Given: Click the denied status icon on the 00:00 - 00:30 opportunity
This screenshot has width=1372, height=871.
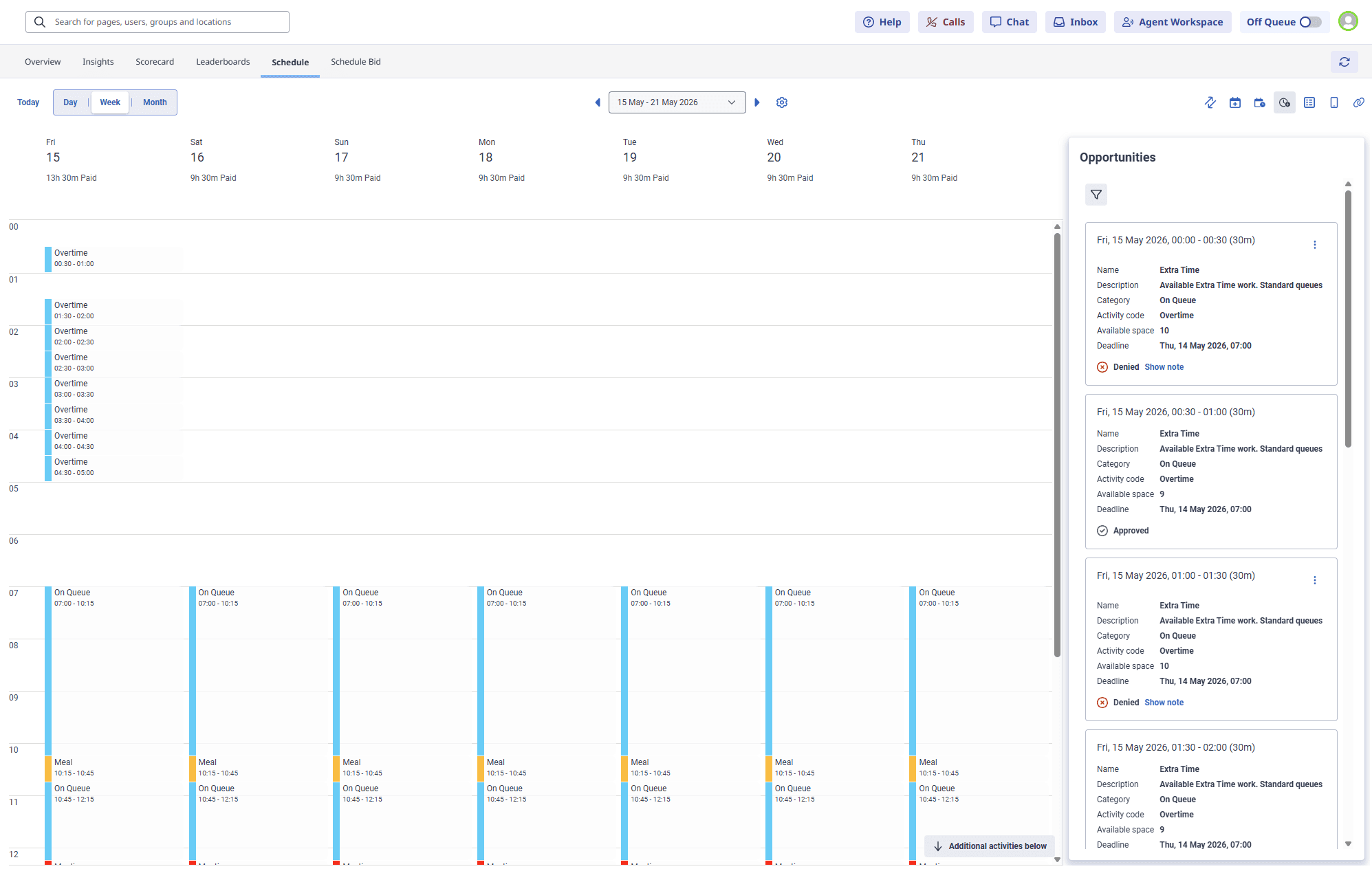Looking at the screenshot, I should tap(1102, 367).
